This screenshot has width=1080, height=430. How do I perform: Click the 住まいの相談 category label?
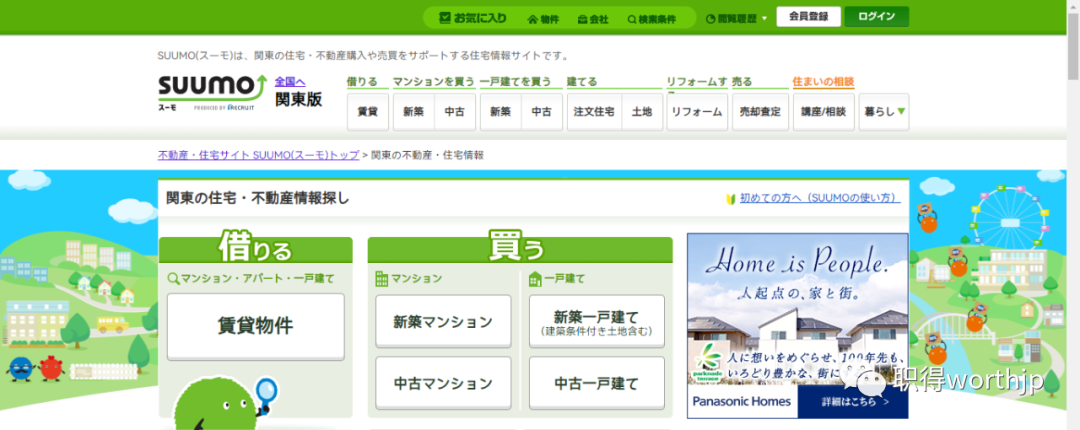tap(823, 81)
